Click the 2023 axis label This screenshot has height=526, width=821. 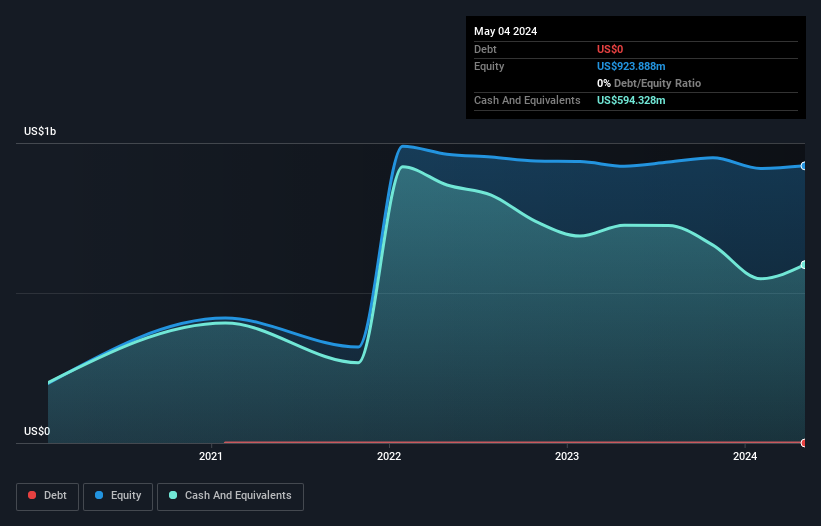tap(567, 456)
